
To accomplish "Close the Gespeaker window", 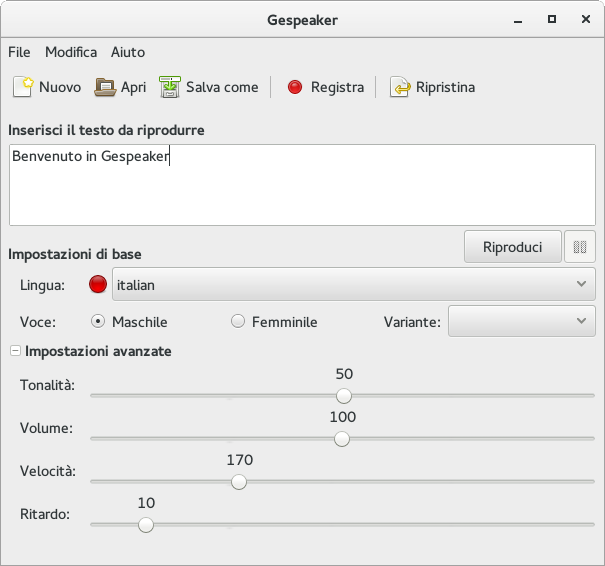I will point(586,19).
